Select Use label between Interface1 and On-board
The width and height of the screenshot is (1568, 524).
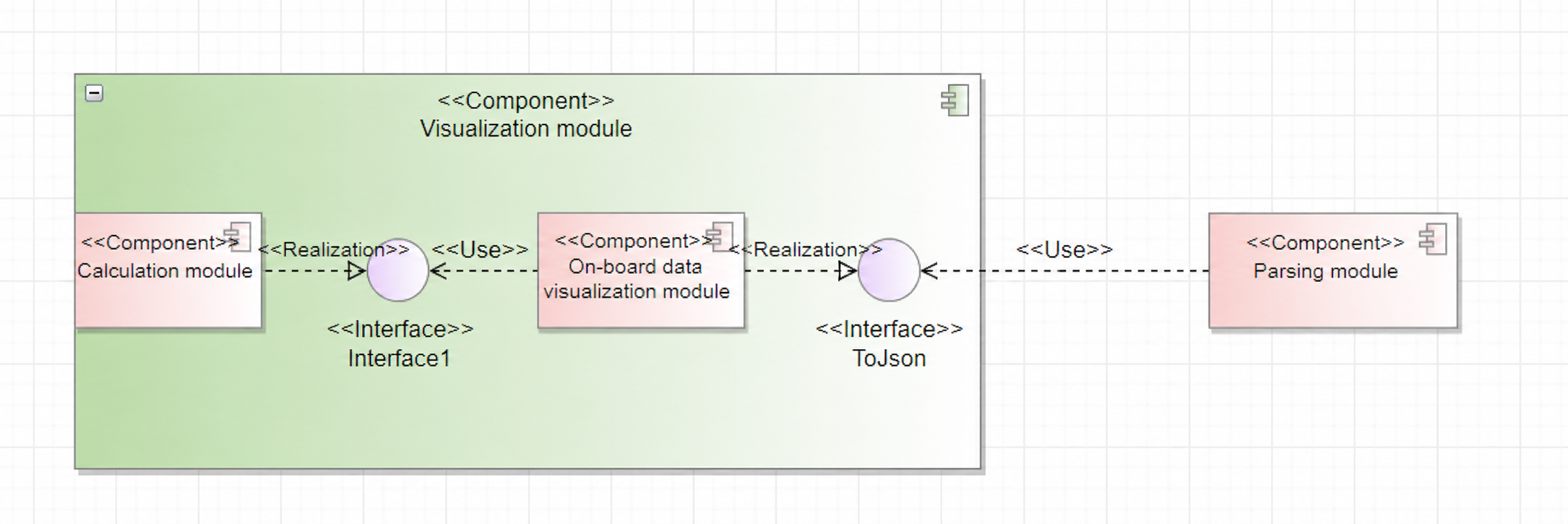pos(480,250)
